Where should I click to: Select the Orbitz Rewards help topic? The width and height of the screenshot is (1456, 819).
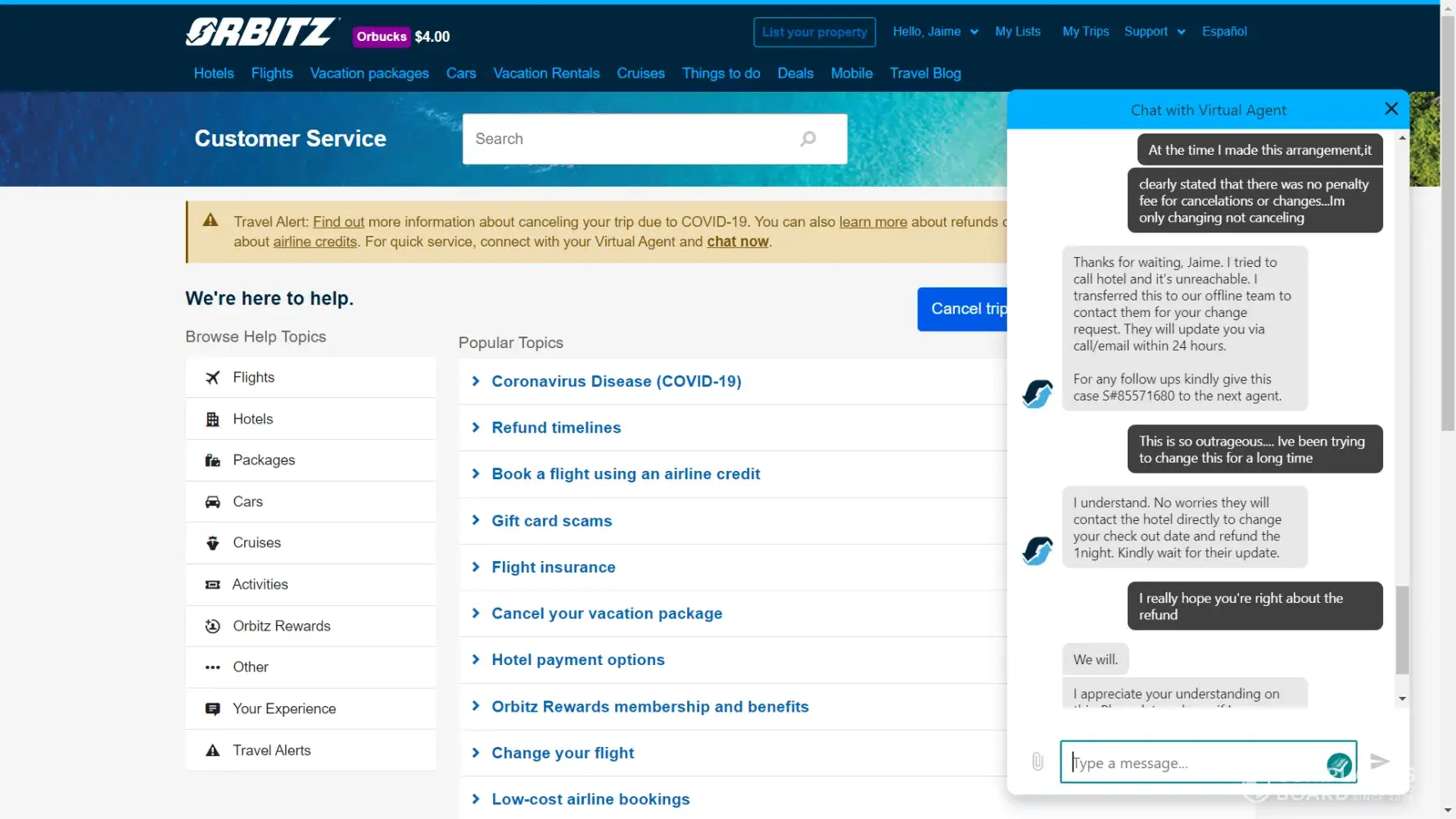(x=281, y=626)
